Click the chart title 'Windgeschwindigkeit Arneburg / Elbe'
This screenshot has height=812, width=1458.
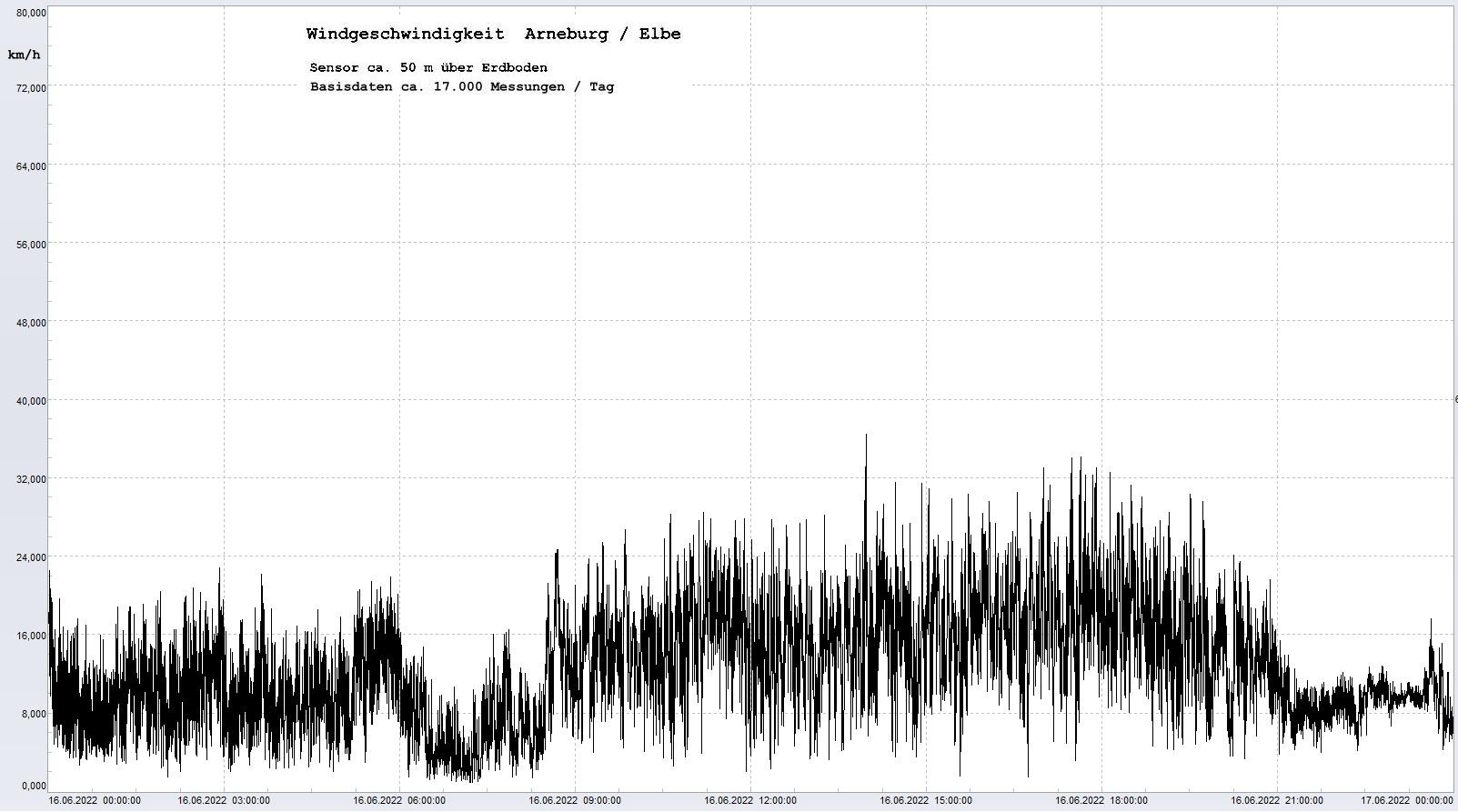(x=493, y=35)
